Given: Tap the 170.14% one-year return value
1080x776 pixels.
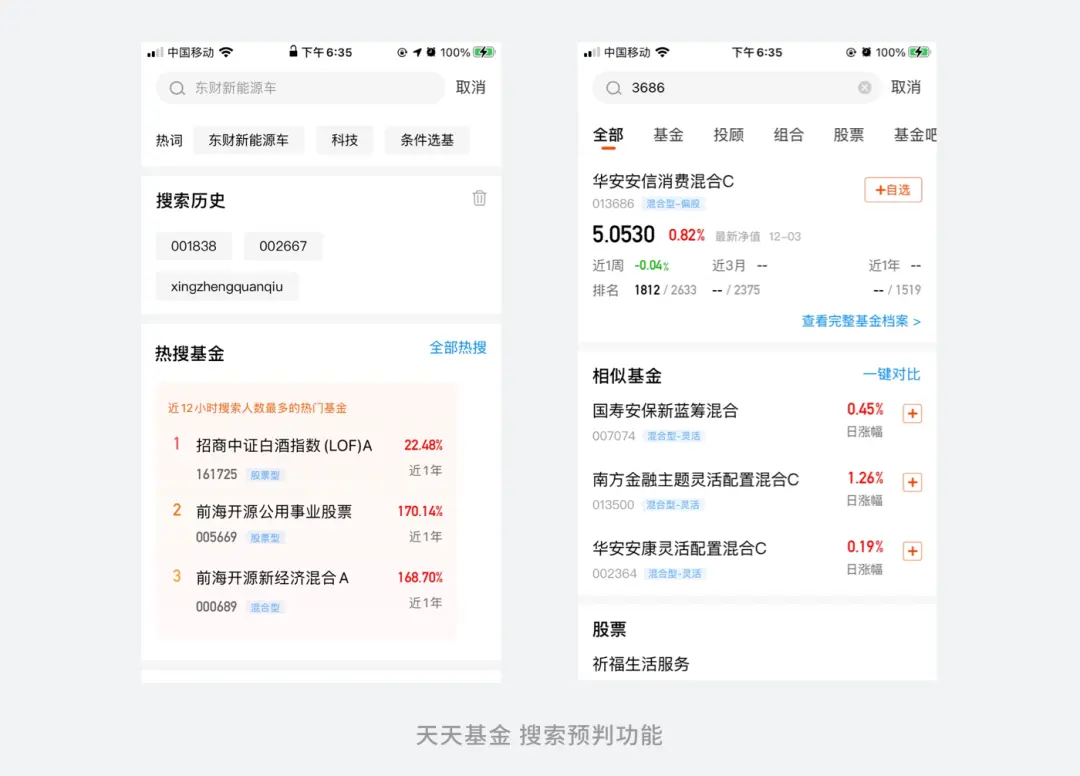Looking at the screenshot, I should pyautogui.click(x=420, y=512).
